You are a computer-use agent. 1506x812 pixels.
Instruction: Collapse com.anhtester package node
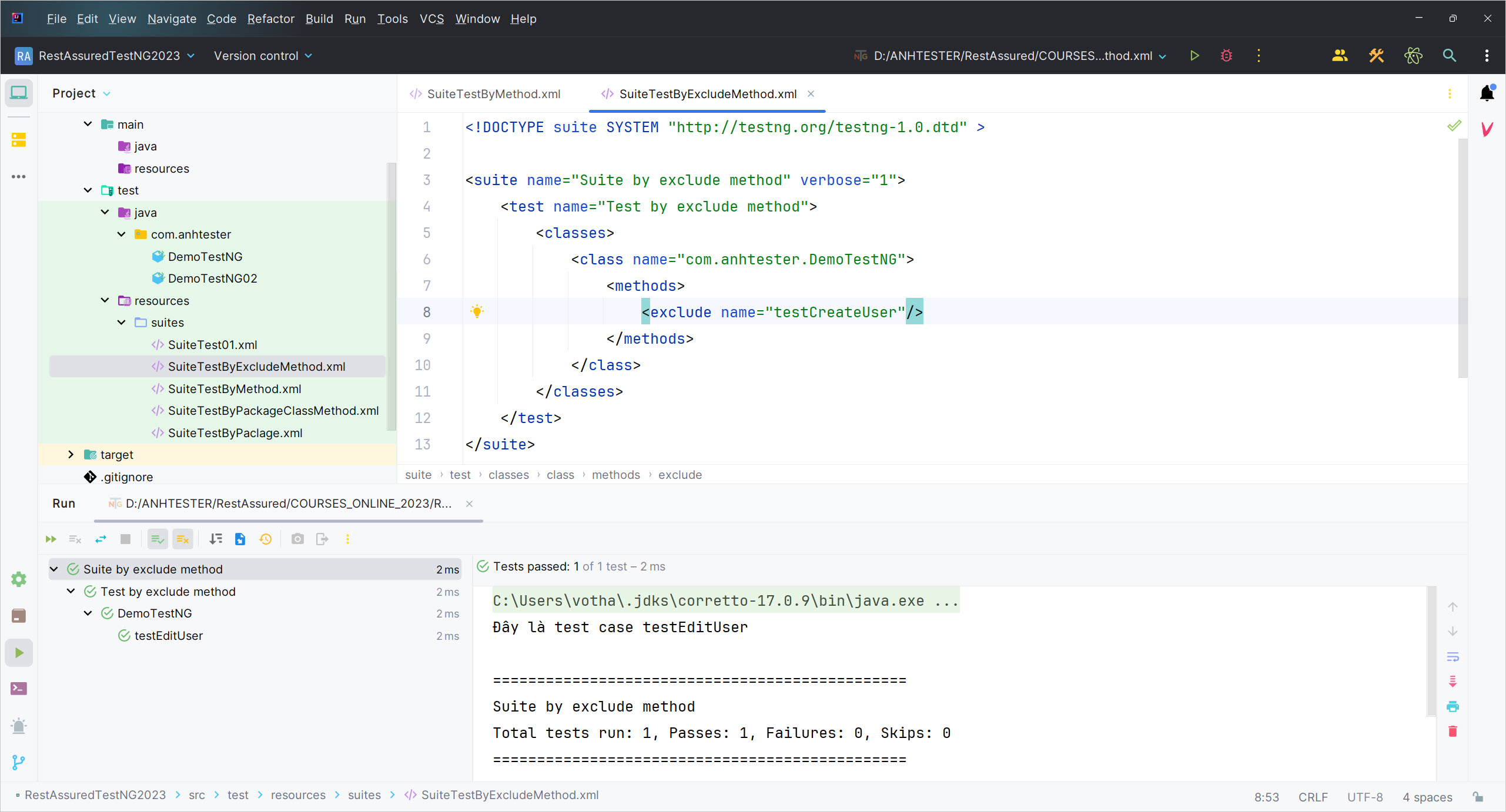tap(121, 234)
